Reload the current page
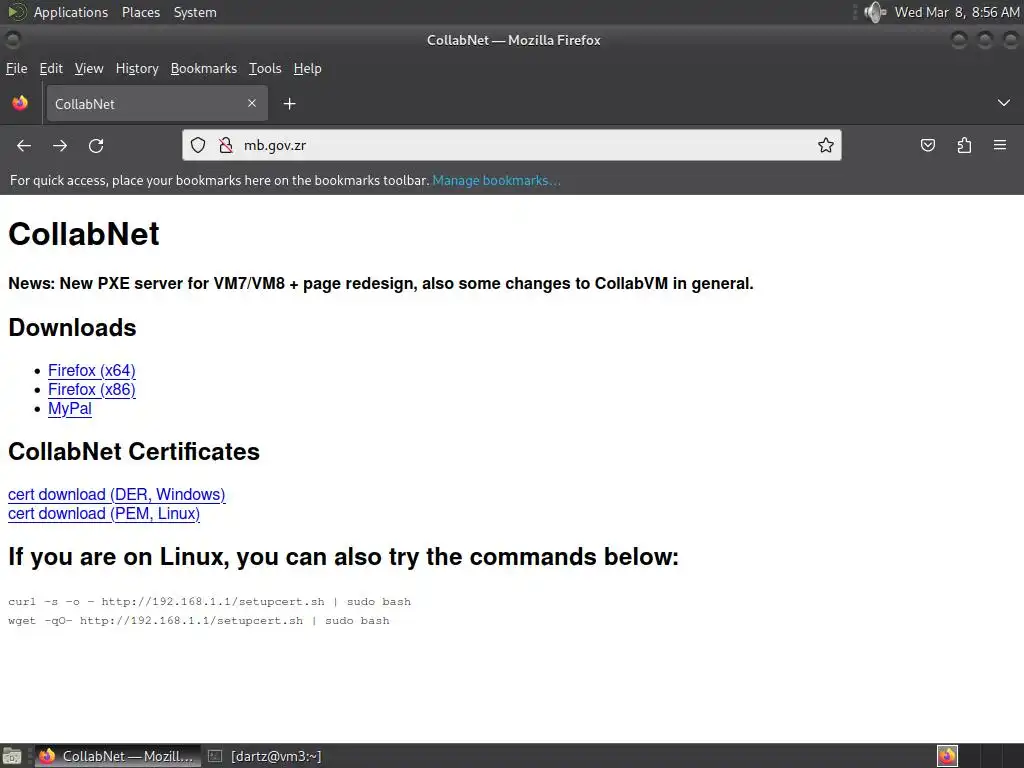 pyautogui.click(x=96, y=146)
